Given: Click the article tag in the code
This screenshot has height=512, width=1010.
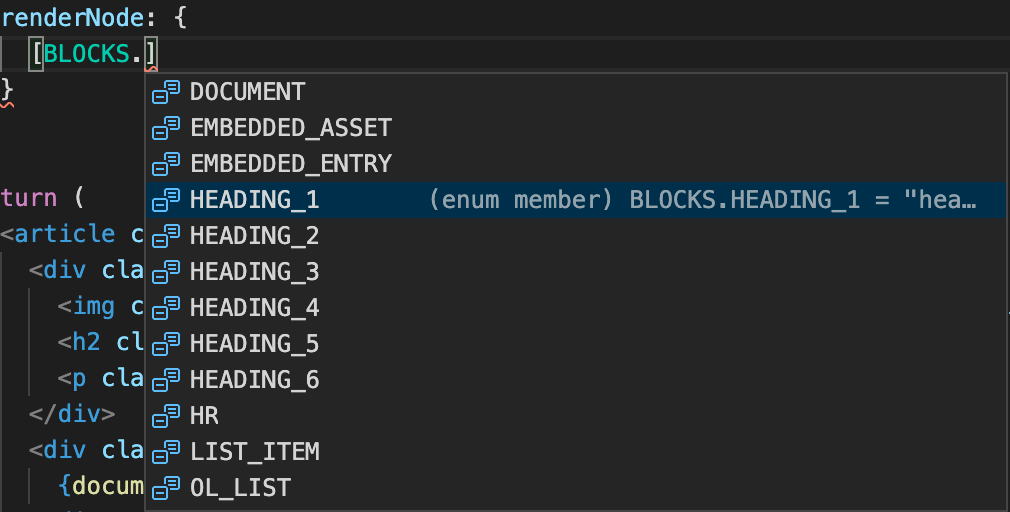Looking at the screenshot, I should [x=64, y=234].
